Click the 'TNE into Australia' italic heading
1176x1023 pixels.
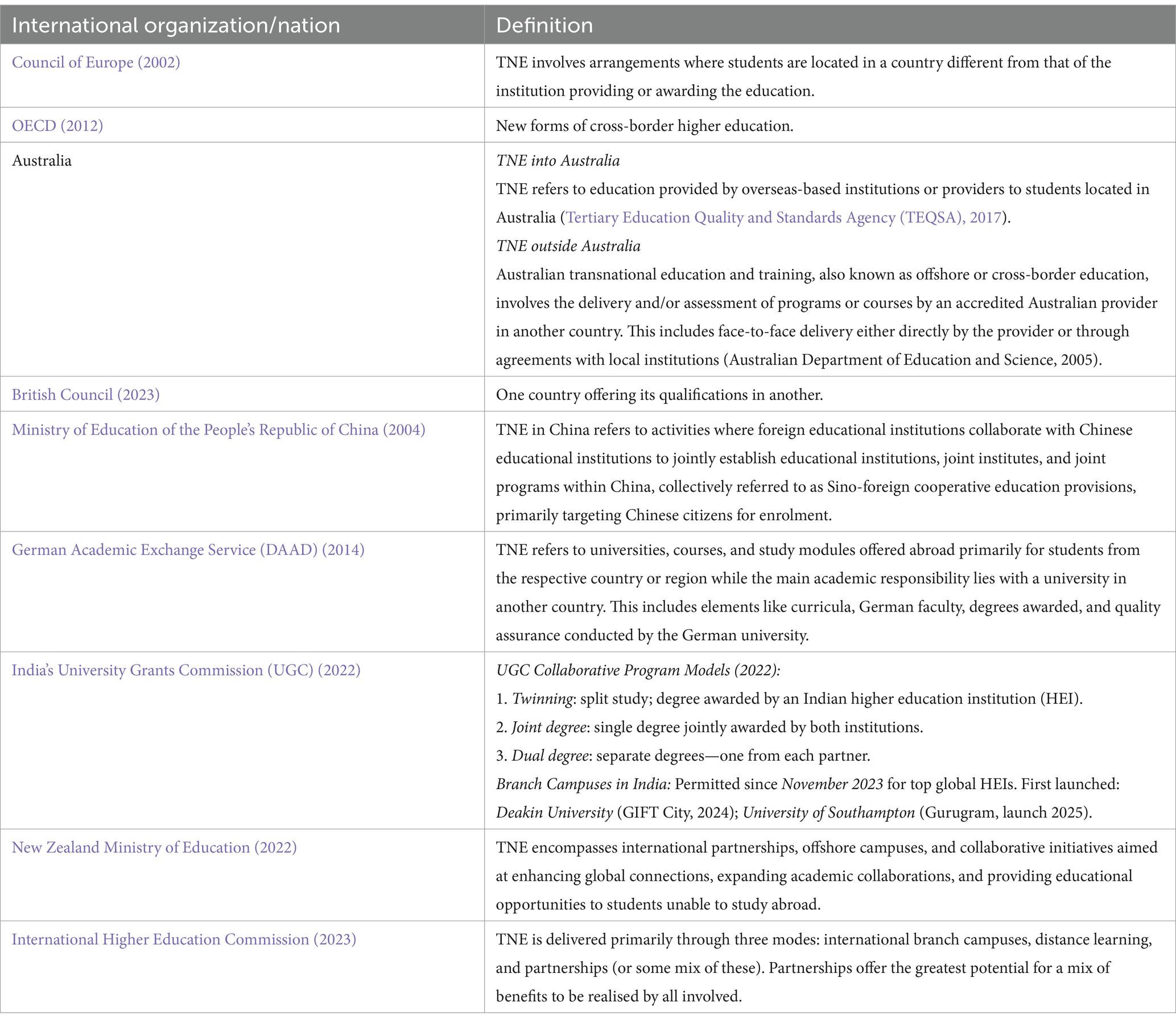[558, 160]
